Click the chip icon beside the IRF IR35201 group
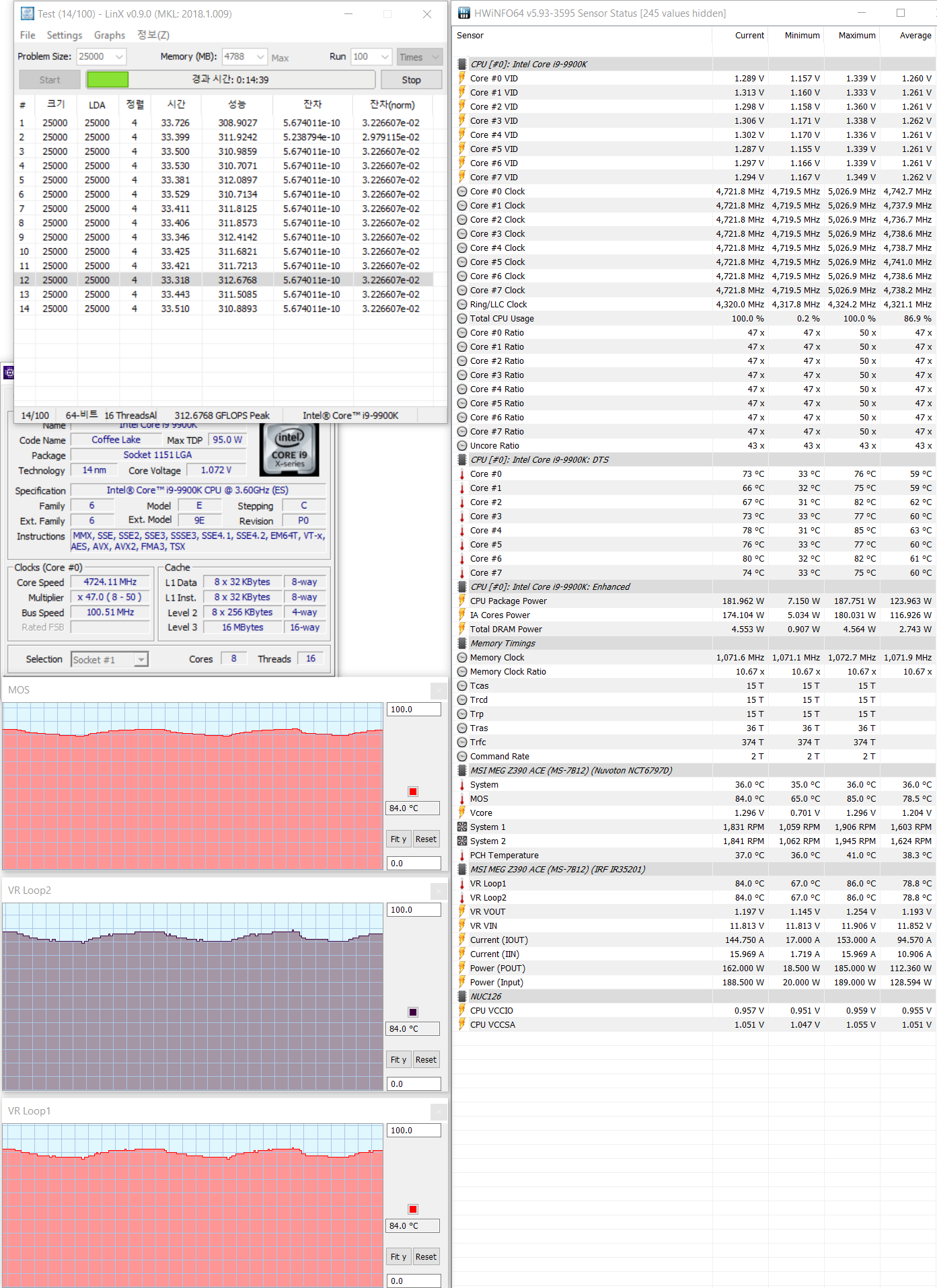 [462, 870]
